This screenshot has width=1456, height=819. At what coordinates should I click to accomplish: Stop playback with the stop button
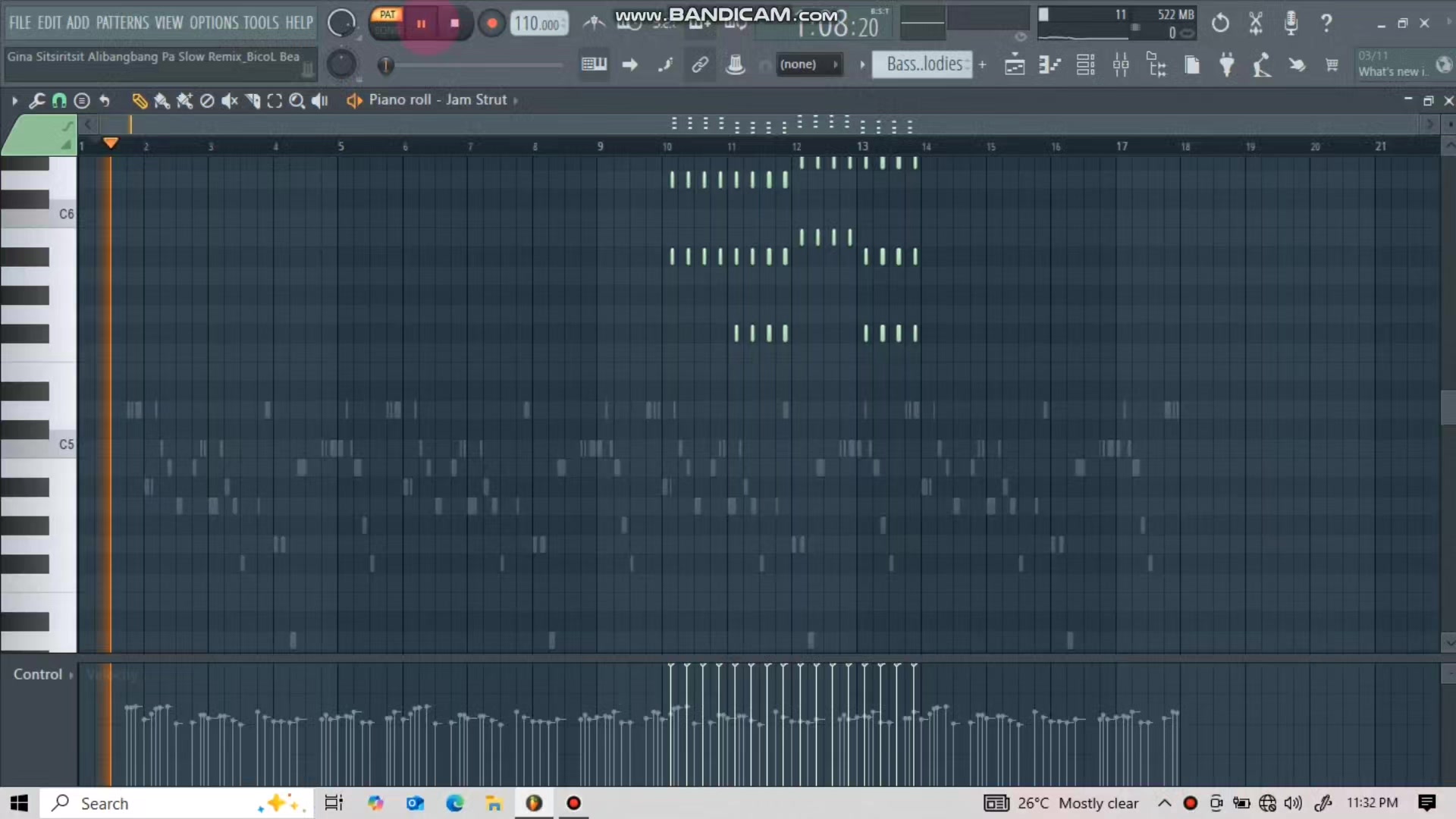[455, 24]
